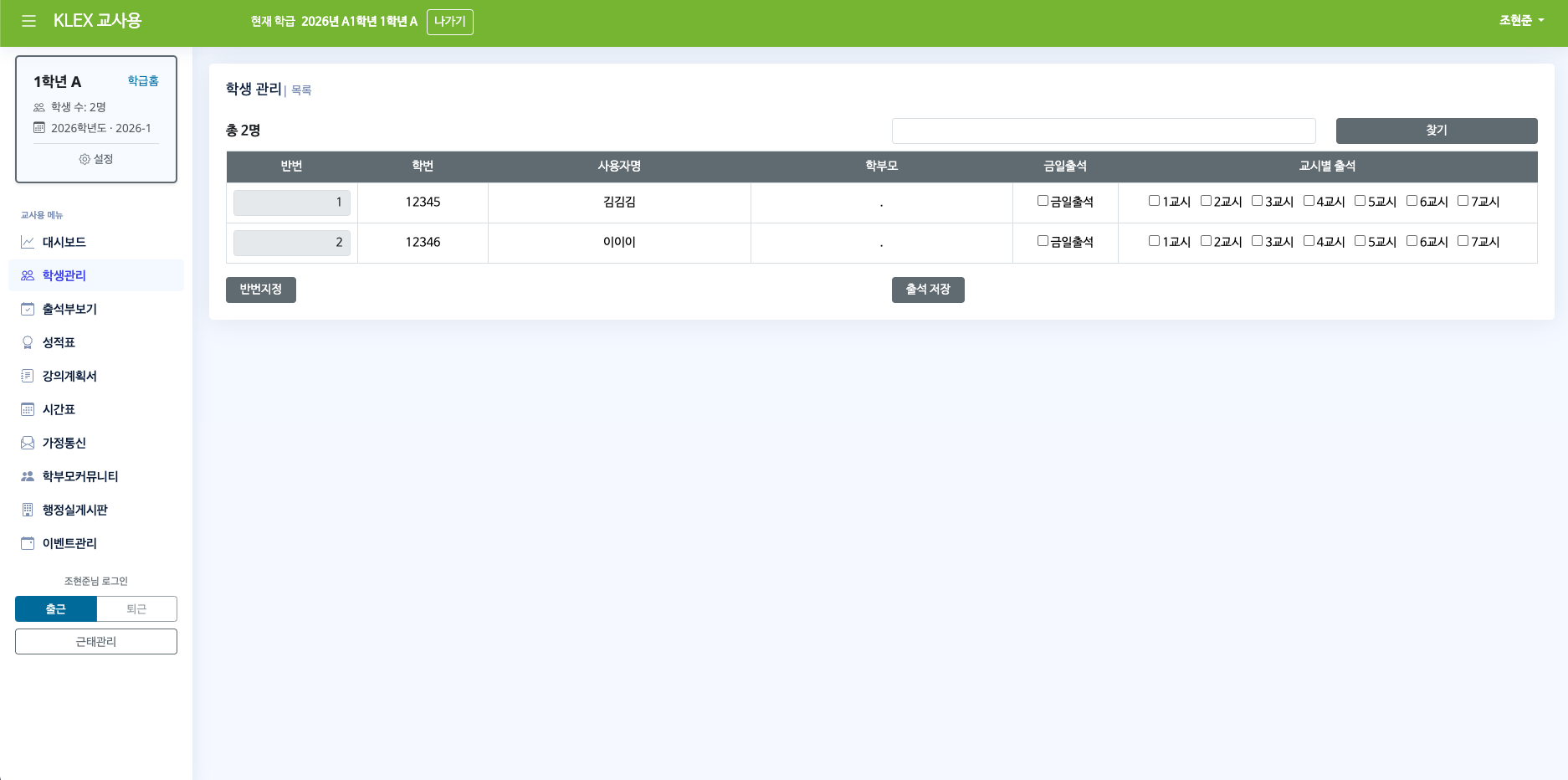Click the student search input field
Viewport: 1568px width, 780px height.
(1103, 131)
